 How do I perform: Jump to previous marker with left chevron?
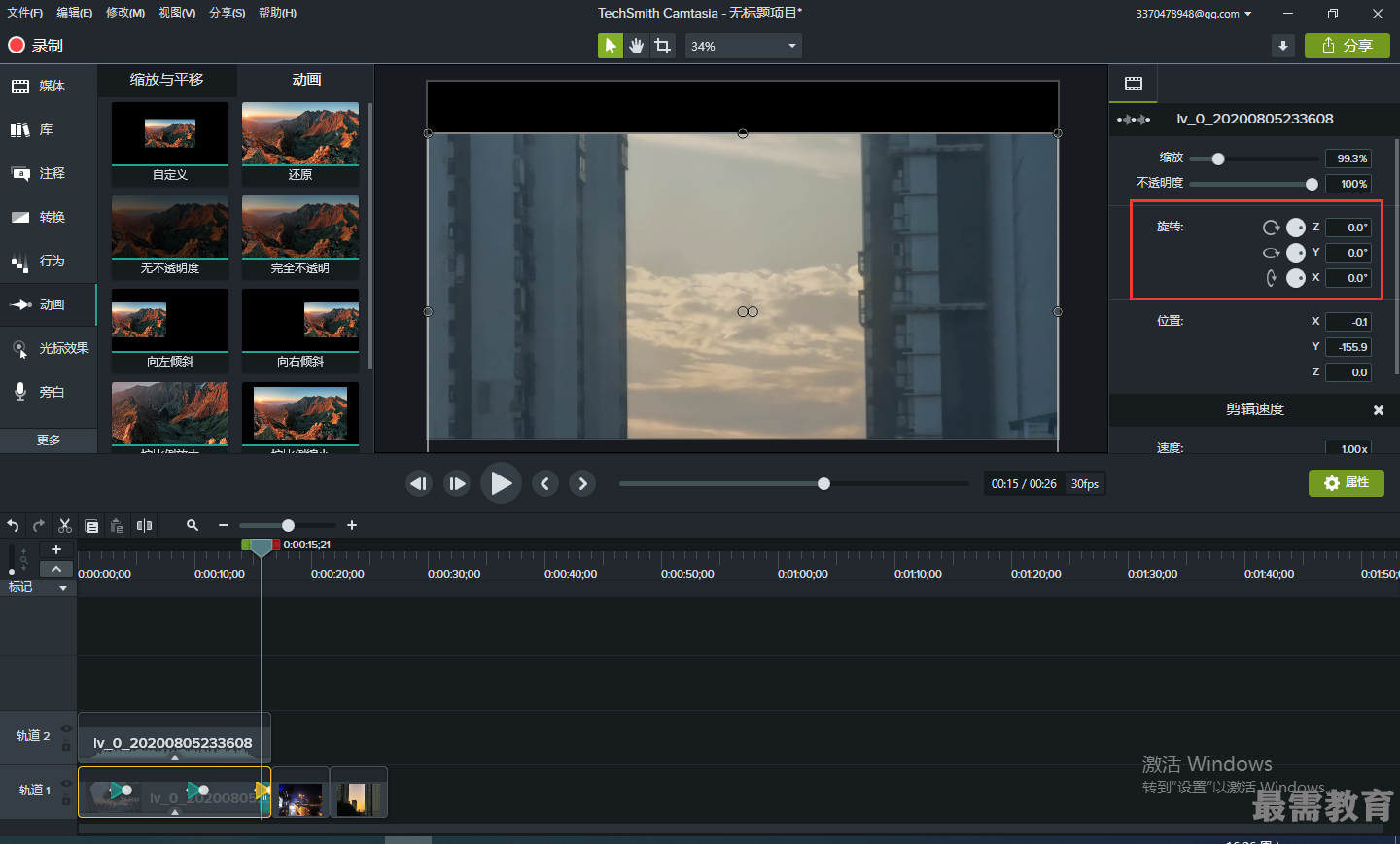click(x=545, y=483)
